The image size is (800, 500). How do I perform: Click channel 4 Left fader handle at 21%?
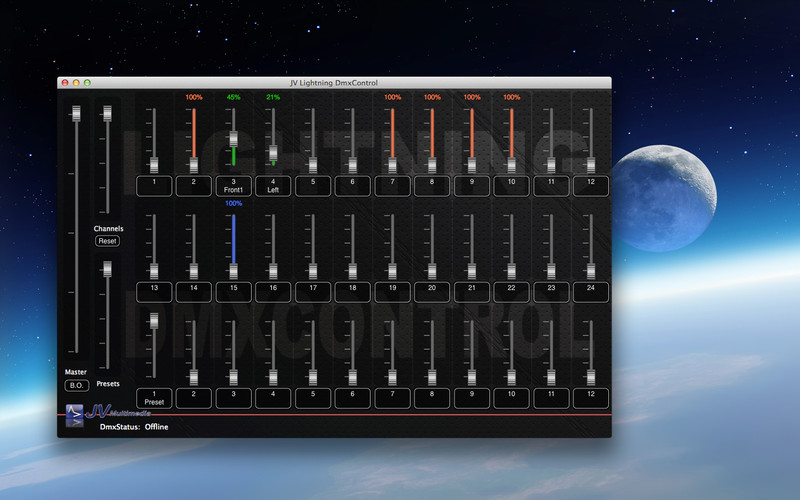click(273, 153)
